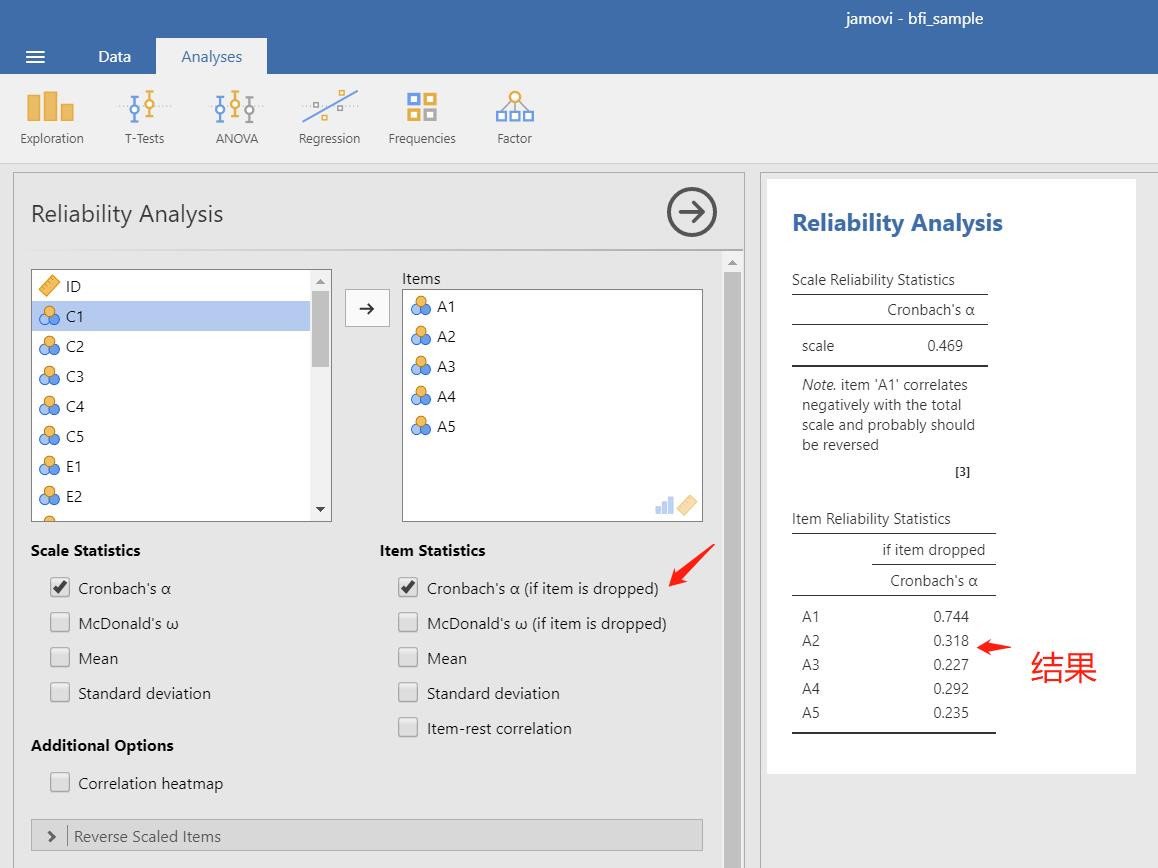Click the variable list scroll down arrow

tap(321, 509)
